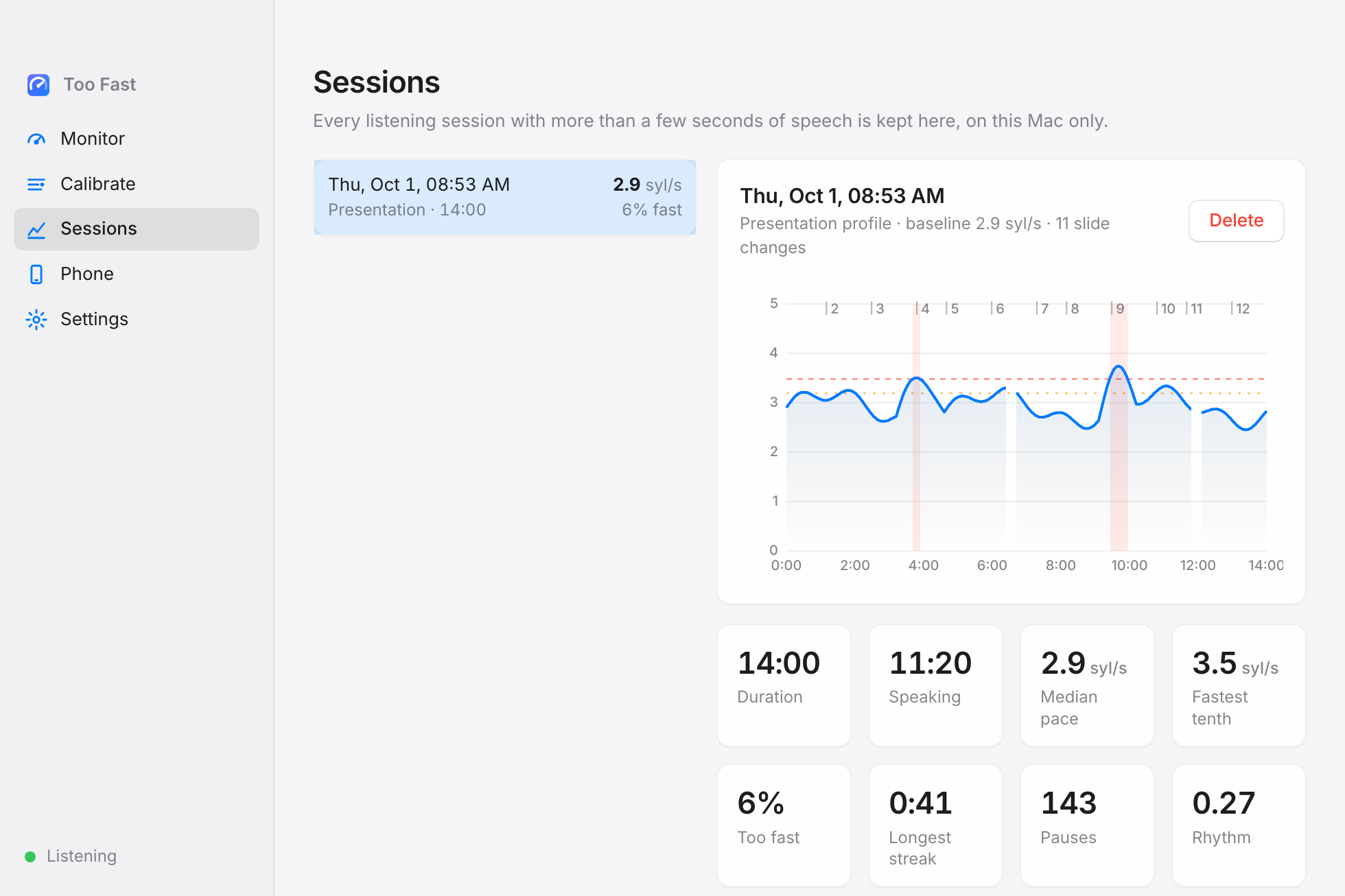Click the Listening status label

click(82, 856)
